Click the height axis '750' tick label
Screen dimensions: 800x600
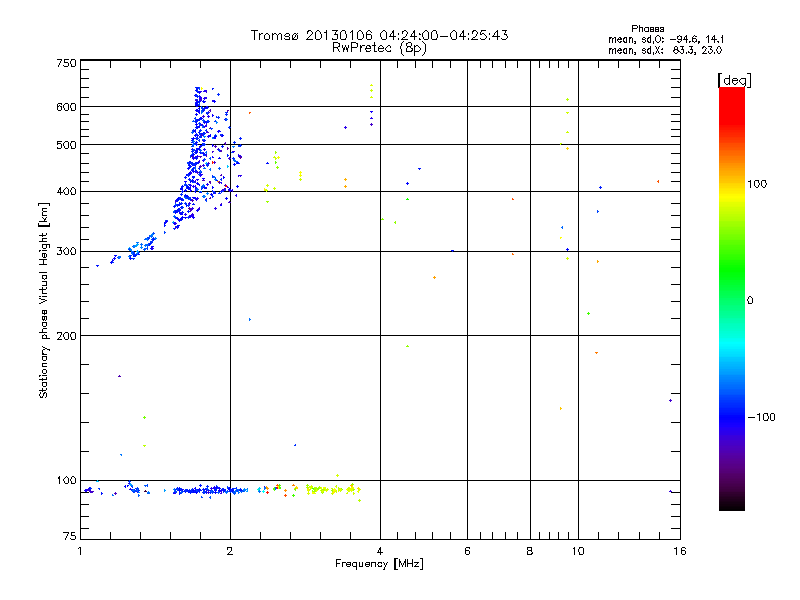66,63
